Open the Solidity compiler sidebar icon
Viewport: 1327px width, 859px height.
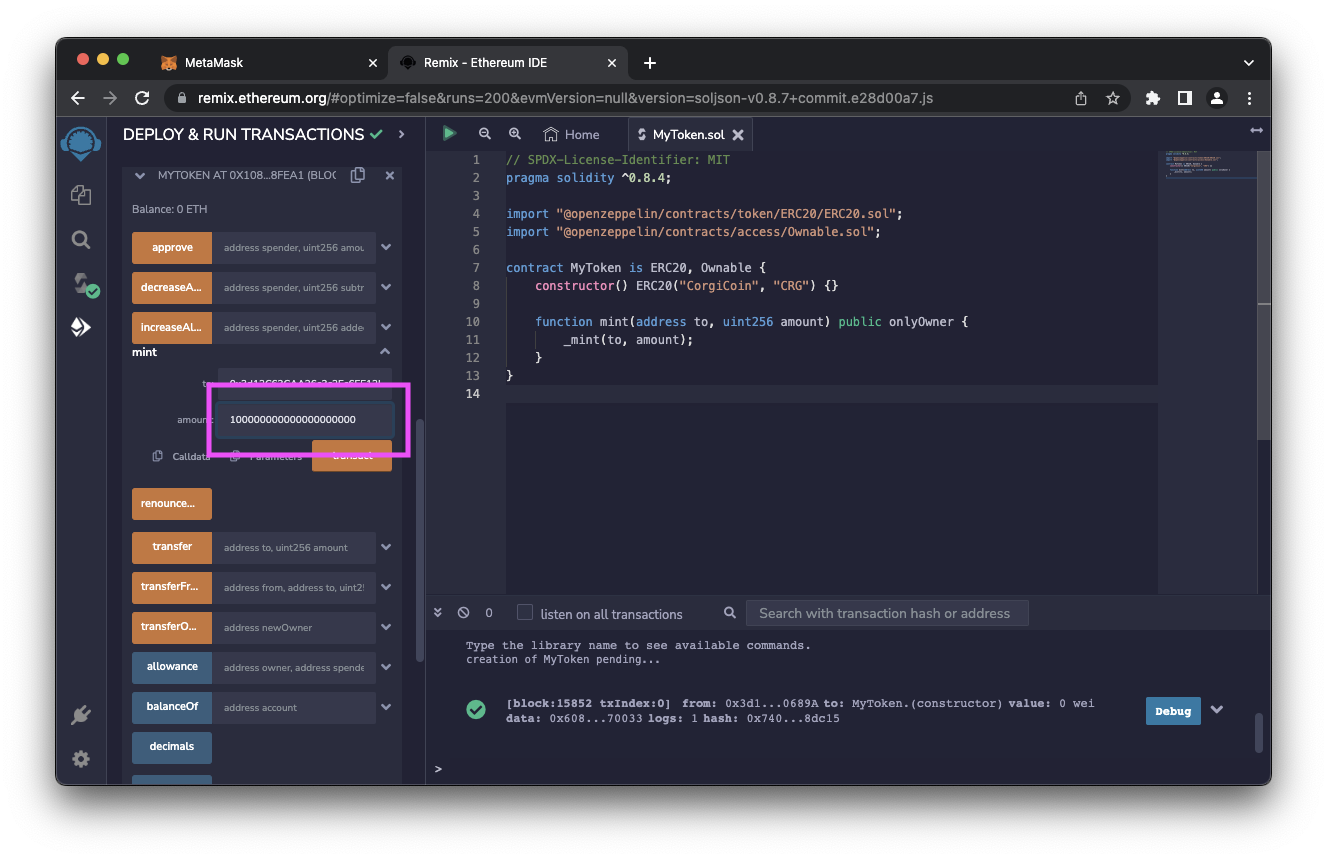click(84, 284)
